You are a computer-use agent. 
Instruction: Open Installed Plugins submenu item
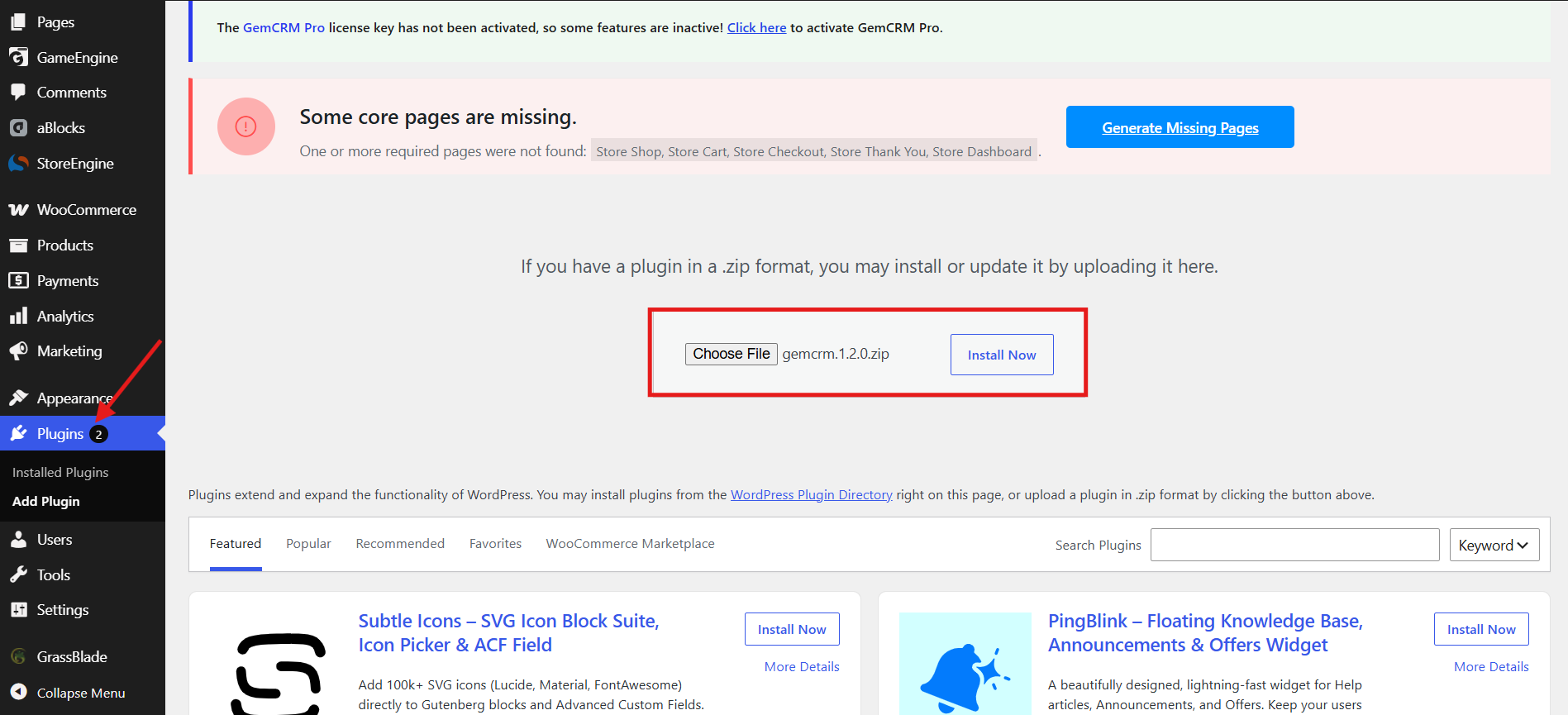click(60, 473)
